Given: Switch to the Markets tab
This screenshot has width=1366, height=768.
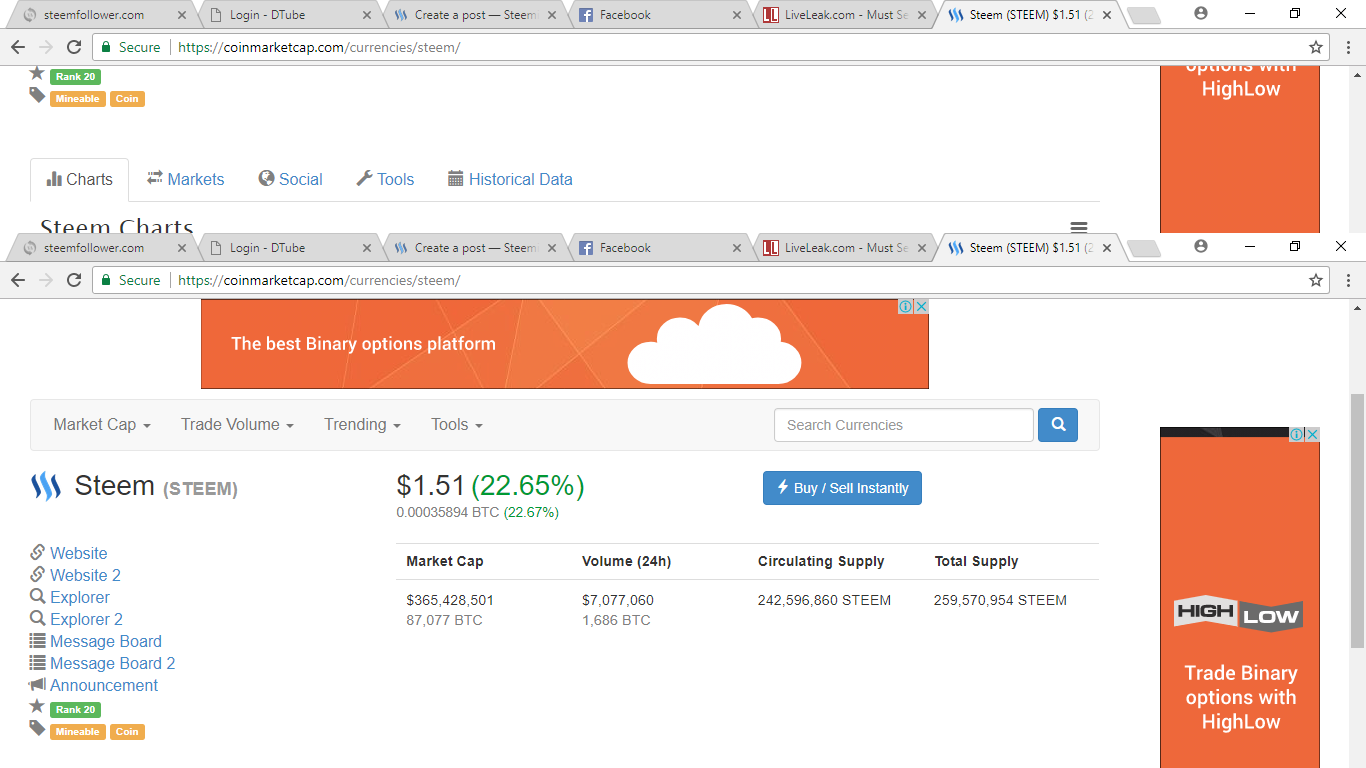Looking at the screenshot, I should tap(186, 180).
